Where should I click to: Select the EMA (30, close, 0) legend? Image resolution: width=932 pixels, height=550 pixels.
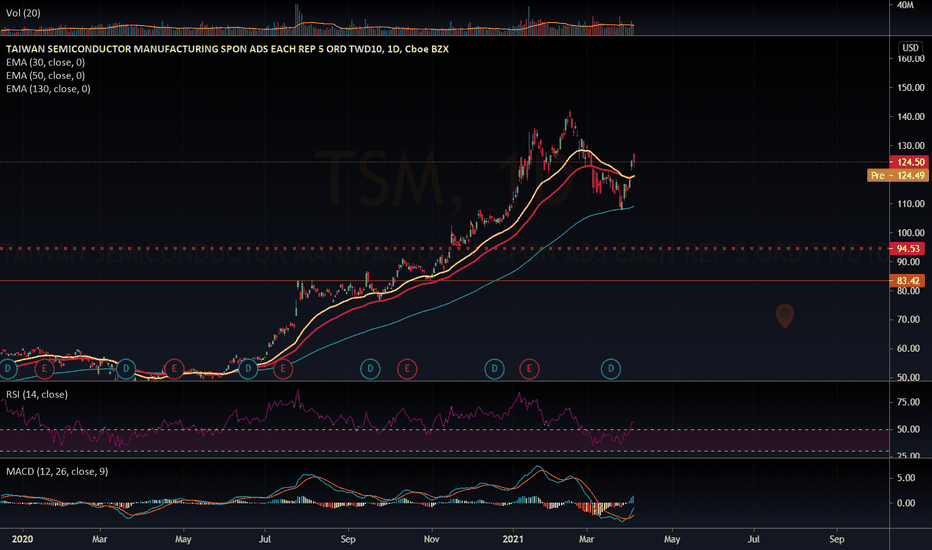pyautogui.click(x=45, y=62)
